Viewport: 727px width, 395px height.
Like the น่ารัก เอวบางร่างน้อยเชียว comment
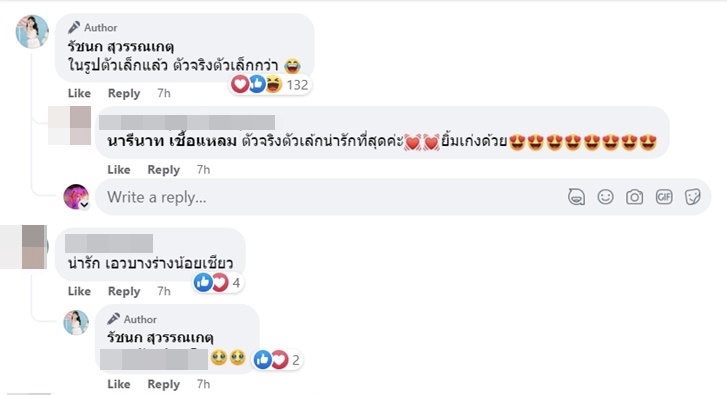coord(79,291)
